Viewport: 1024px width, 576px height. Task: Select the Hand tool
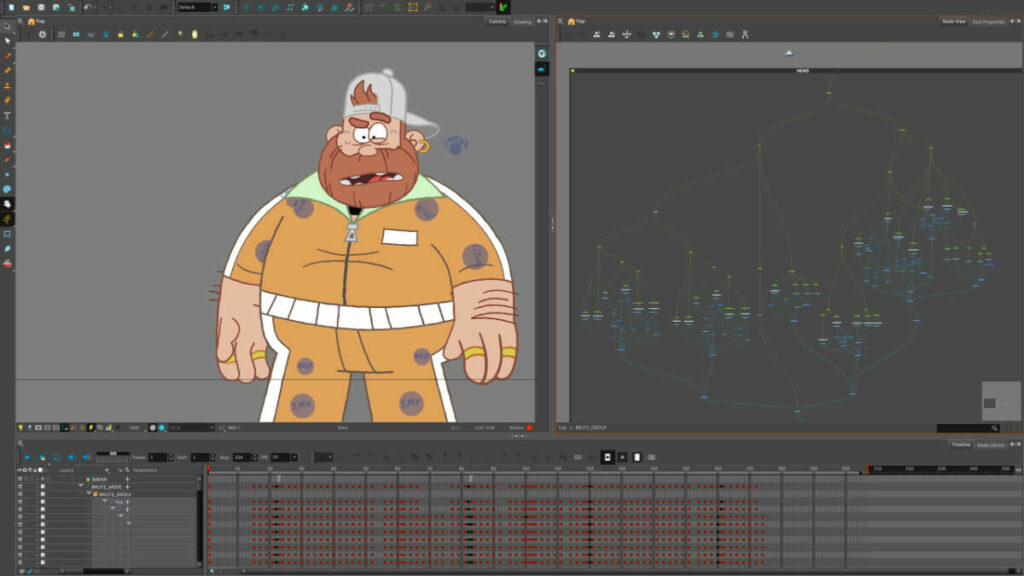click(7, 204)
